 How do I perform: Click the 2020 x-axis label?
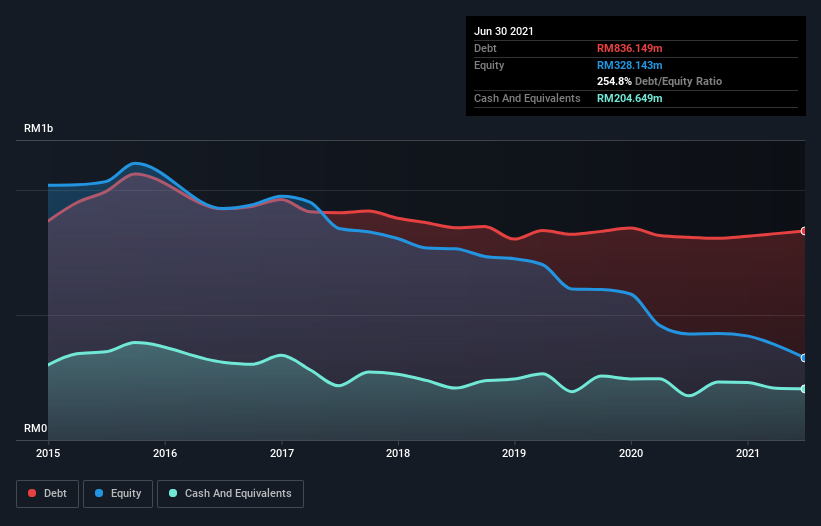coord(631,453)
